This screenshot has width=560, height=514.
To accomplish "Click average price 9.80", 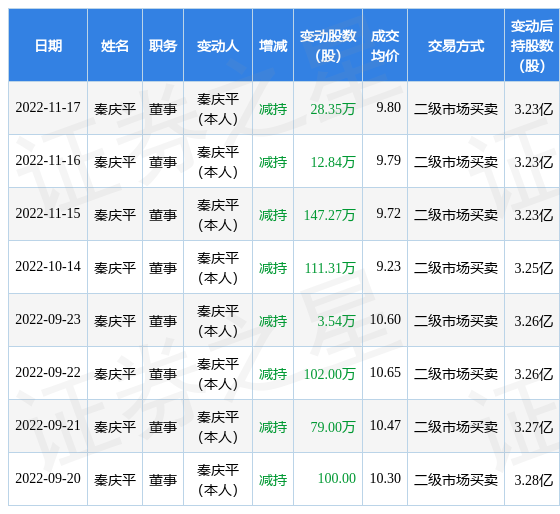I will [x=389, y=108].
